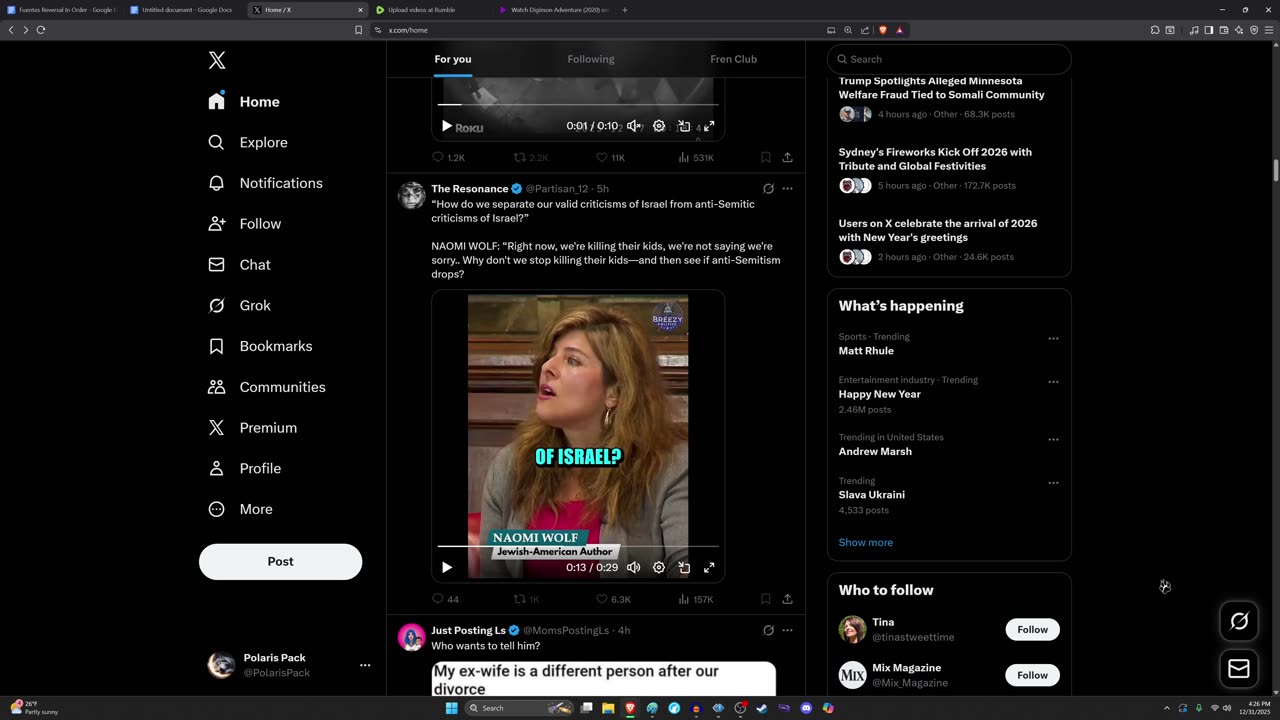1280x720 pixels.
Task: Click the Brave Shields icon in address bar
Action: point(882,30)
